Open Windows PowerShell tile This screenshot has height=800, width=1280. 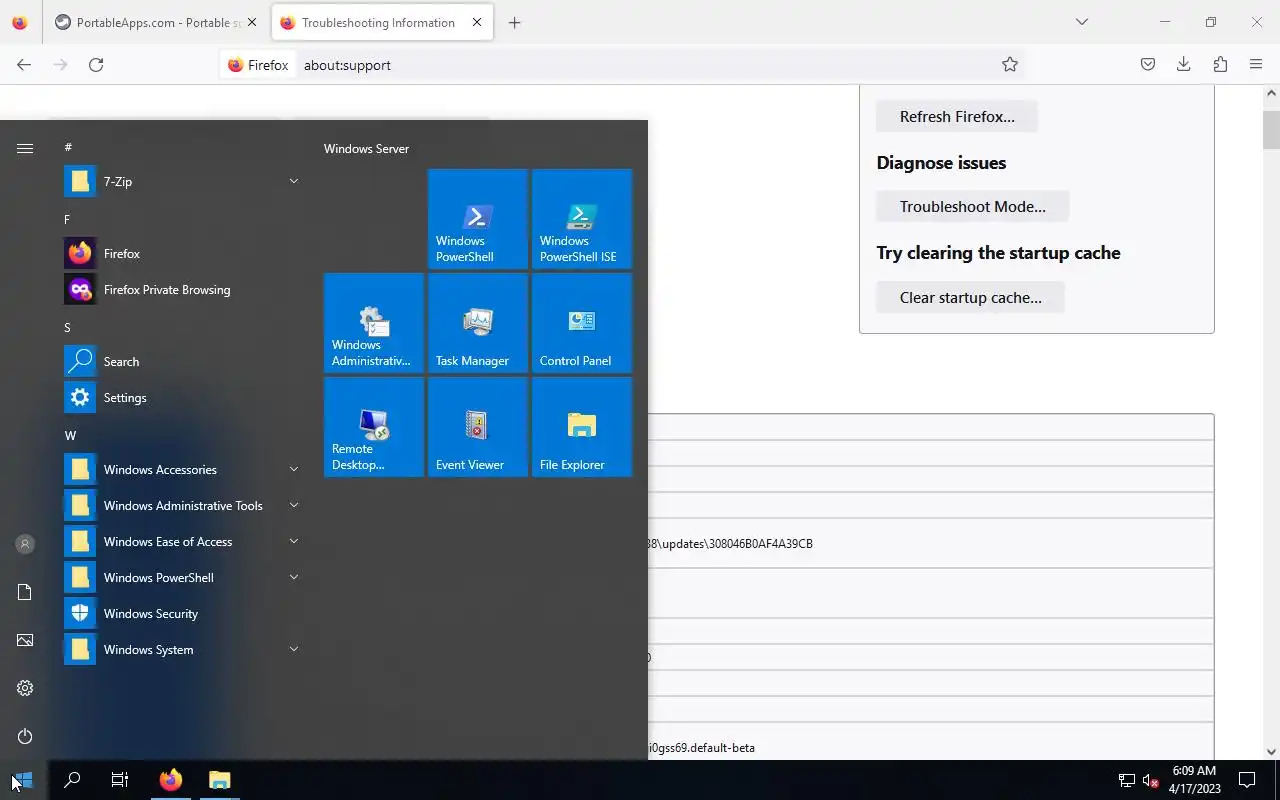(478, 219)
